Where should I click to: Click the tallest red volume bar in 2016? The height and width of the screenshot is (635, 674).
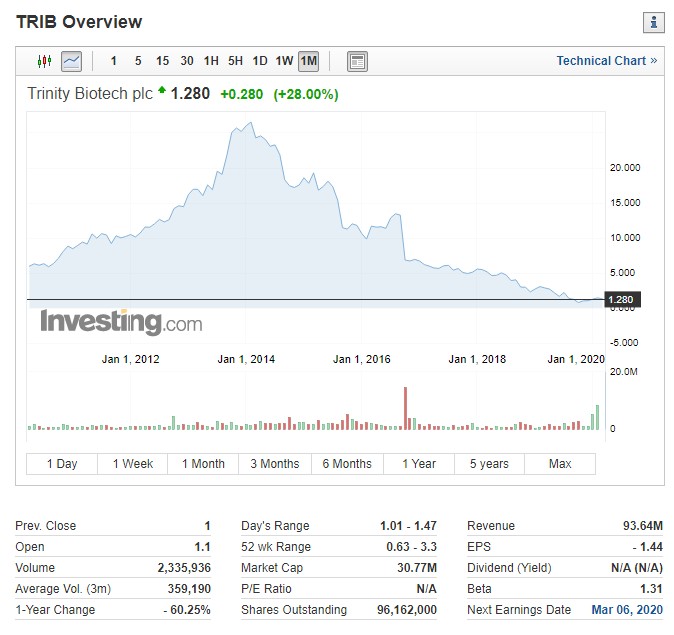coord(405,408)
